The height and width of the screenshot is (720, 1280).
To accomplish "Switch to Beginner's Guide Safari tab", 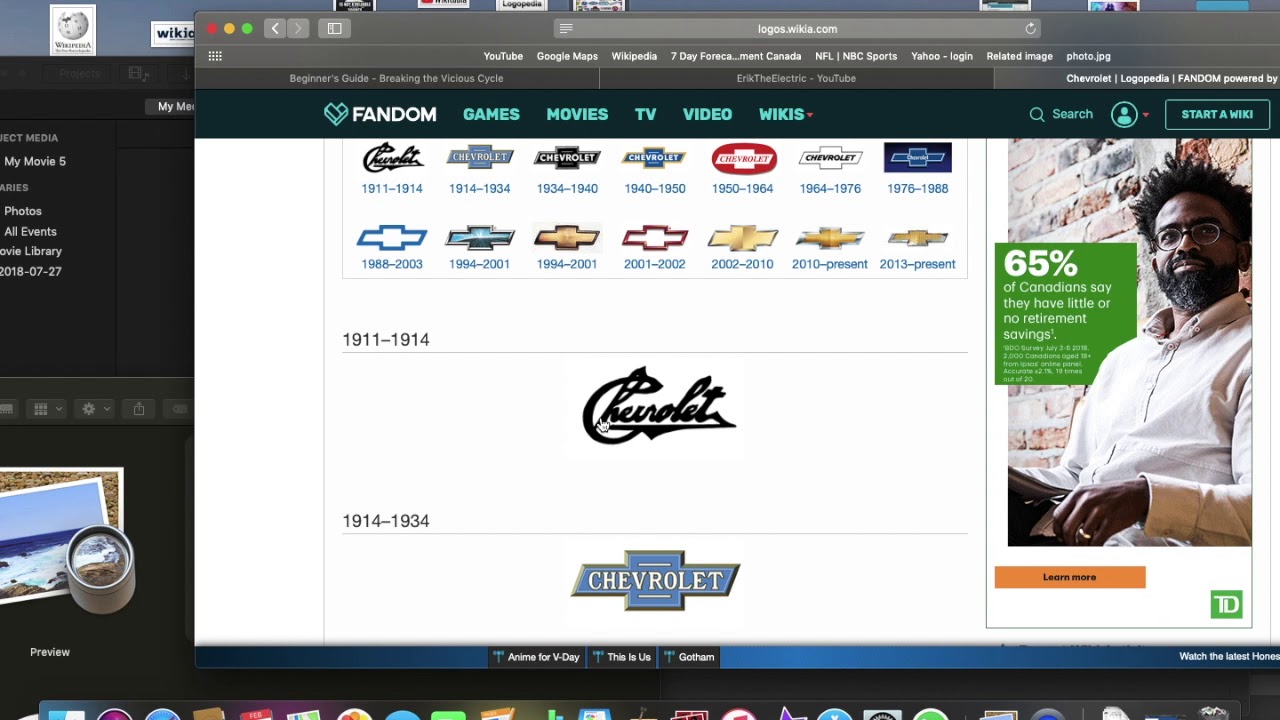I will coord(397,78).
